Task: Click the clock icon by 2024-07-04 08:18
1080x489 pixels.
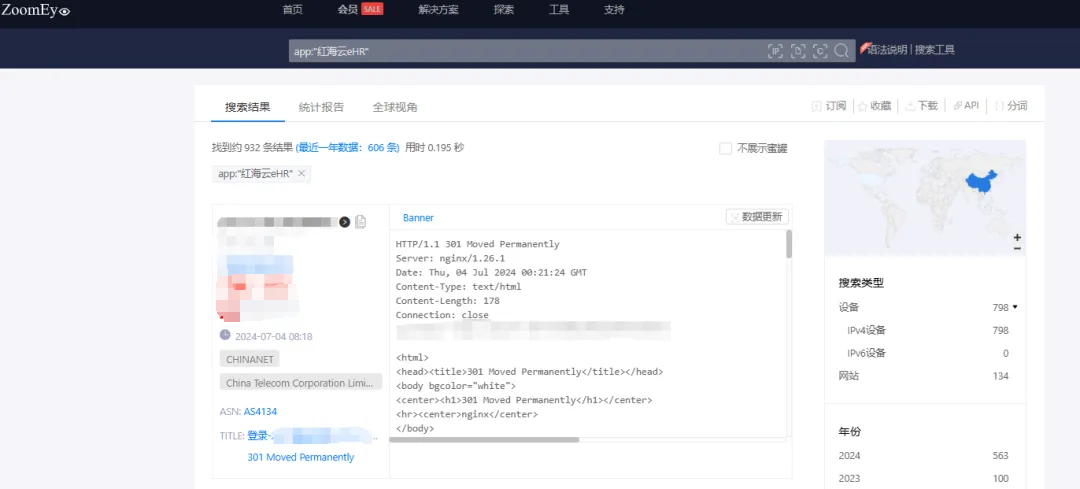Action: 225,335
